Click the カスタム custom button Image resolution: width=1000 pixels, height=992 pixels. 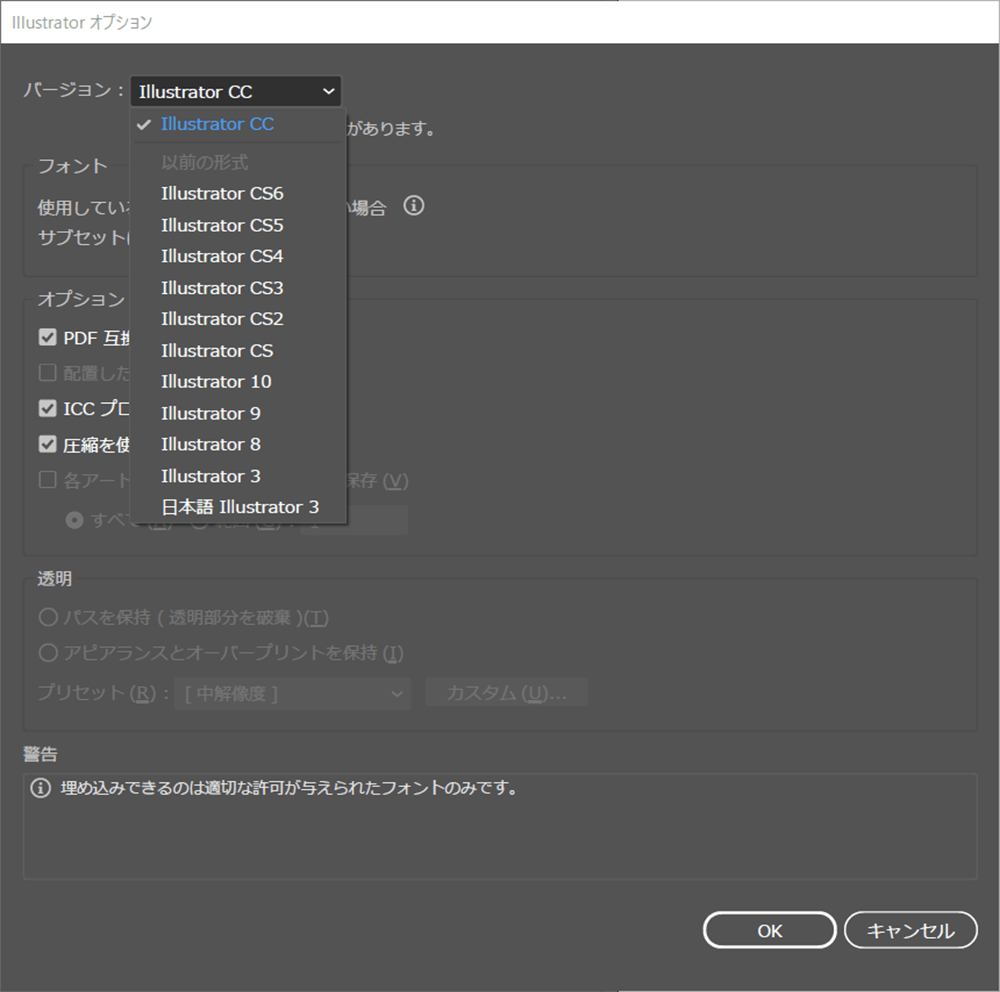(x=506, y=693)
